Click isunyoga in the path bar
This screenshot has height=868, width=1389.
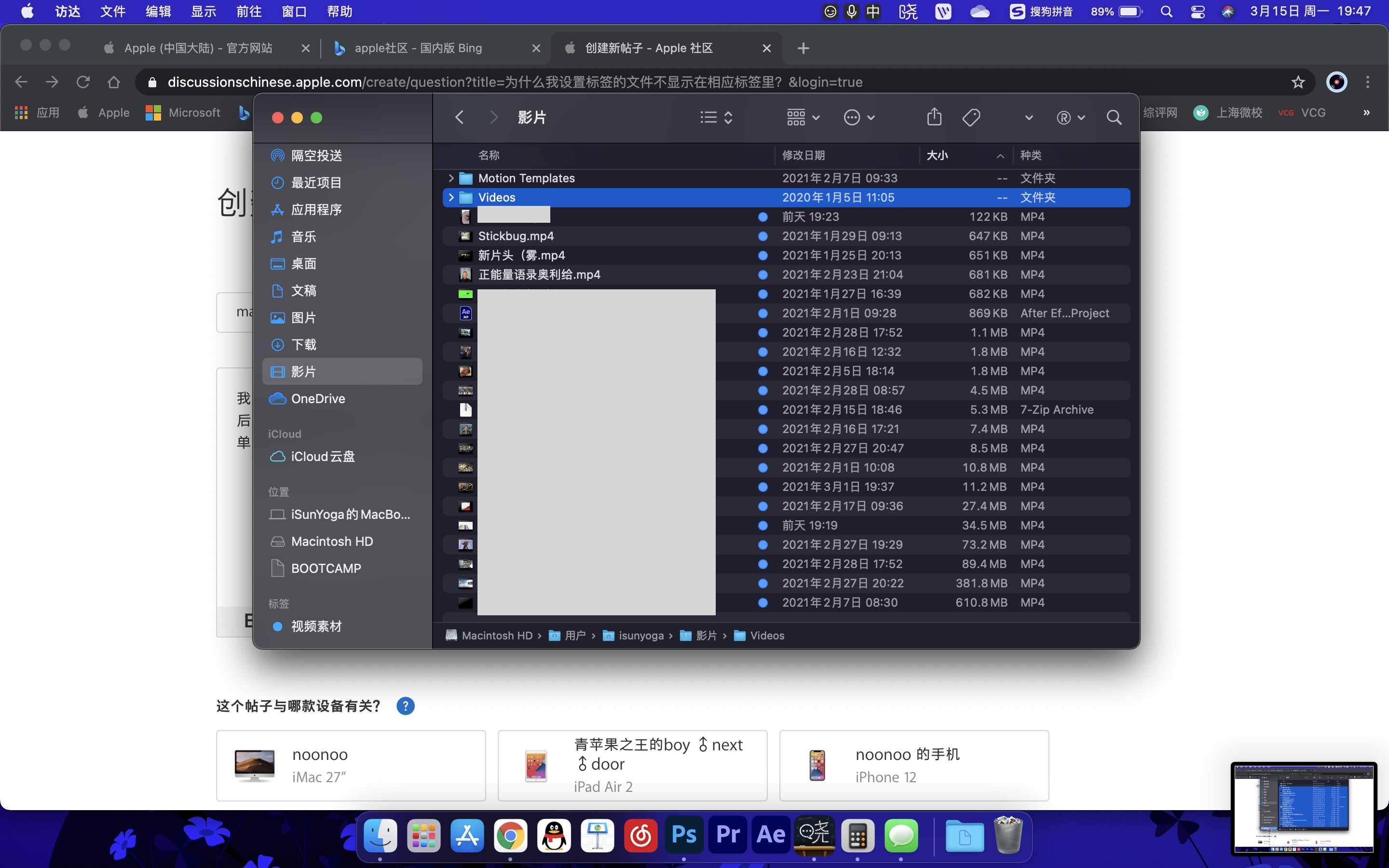click(x=640, y=636)
